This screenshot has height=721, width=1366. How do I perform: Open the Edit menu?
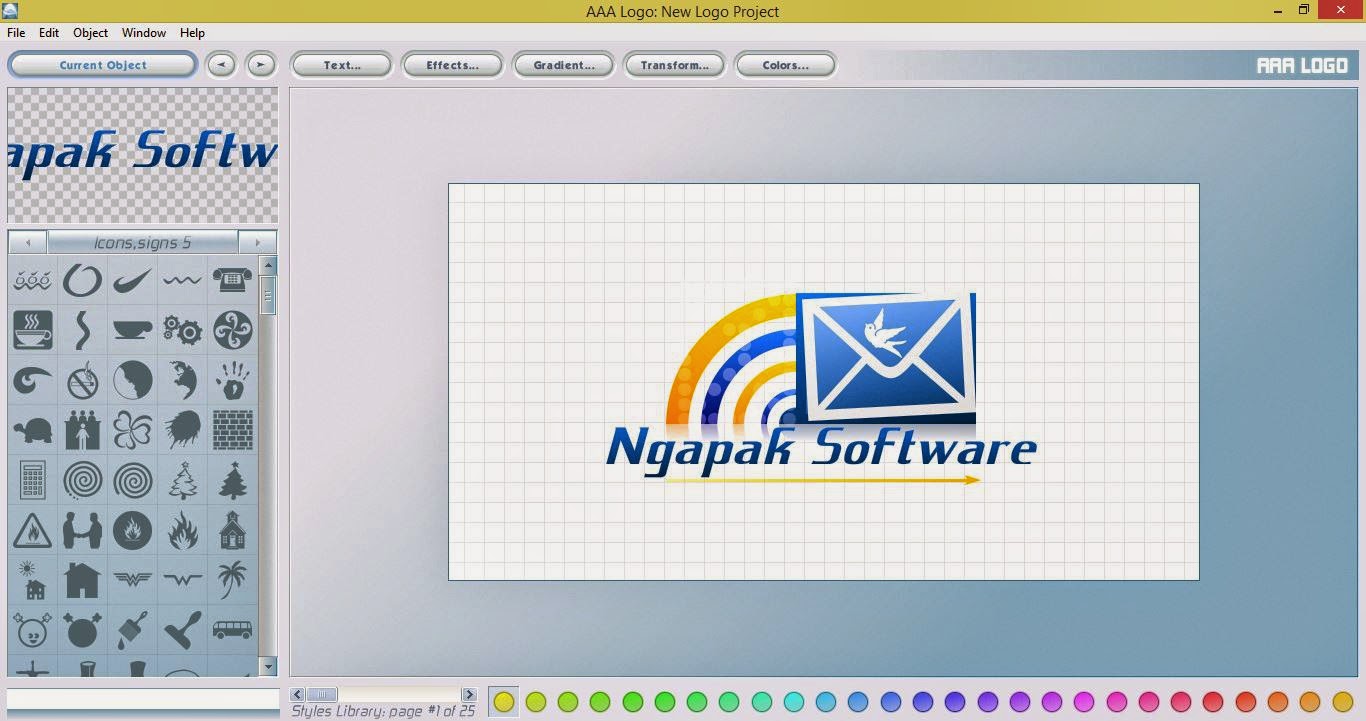click(x=49, y=33)
